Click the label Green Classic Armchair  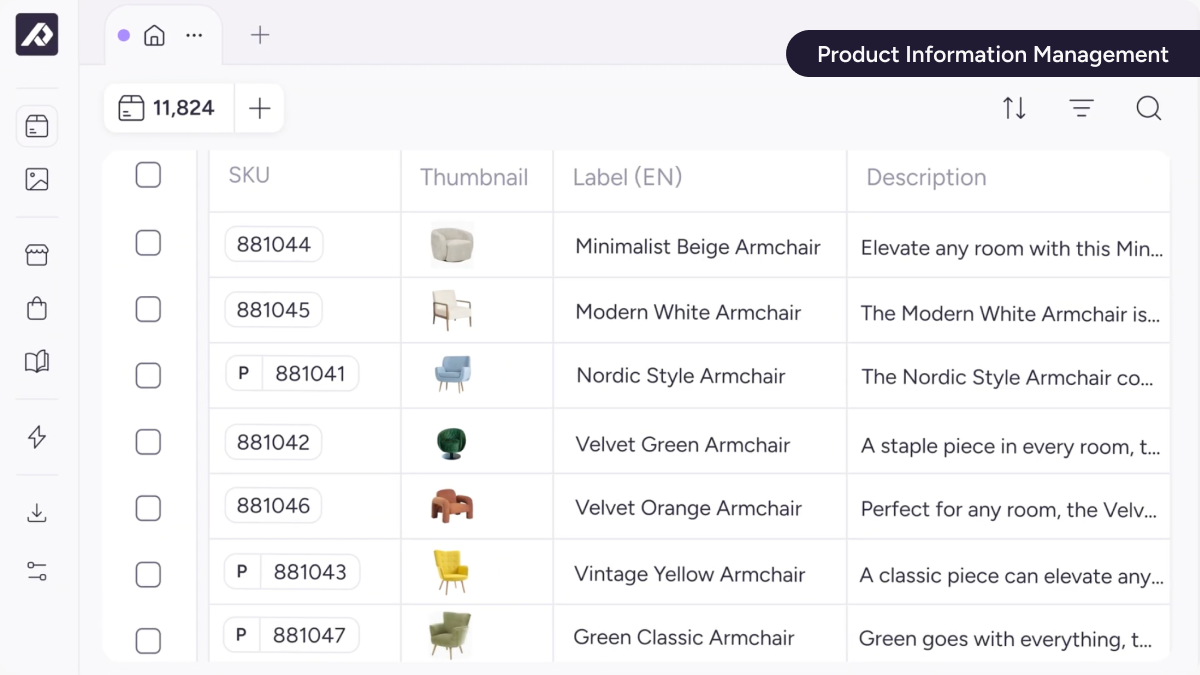pyautogui.click(x=684, y=637)
